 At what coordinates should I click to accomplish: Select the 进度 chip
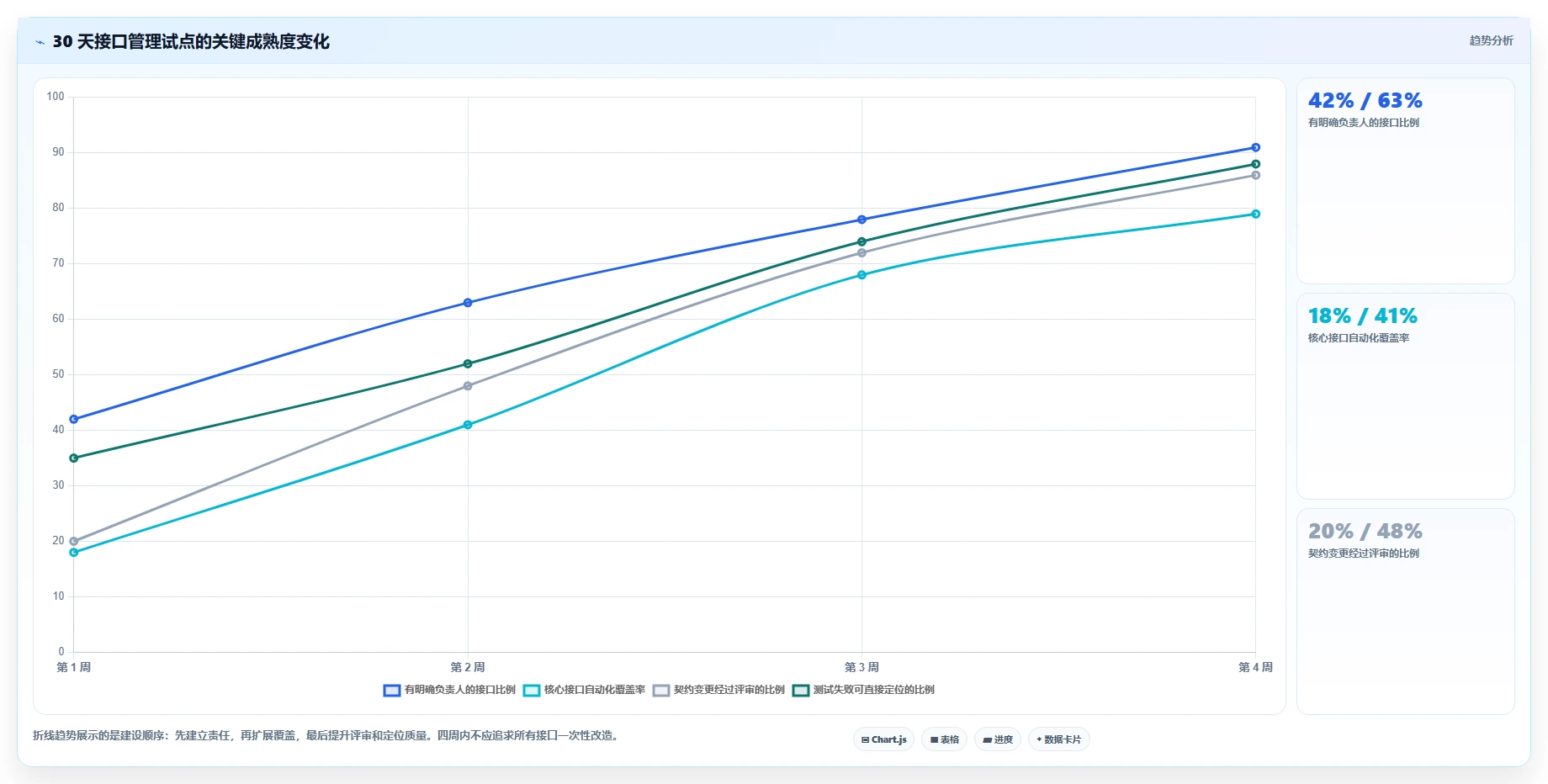(x=998, y=739)
